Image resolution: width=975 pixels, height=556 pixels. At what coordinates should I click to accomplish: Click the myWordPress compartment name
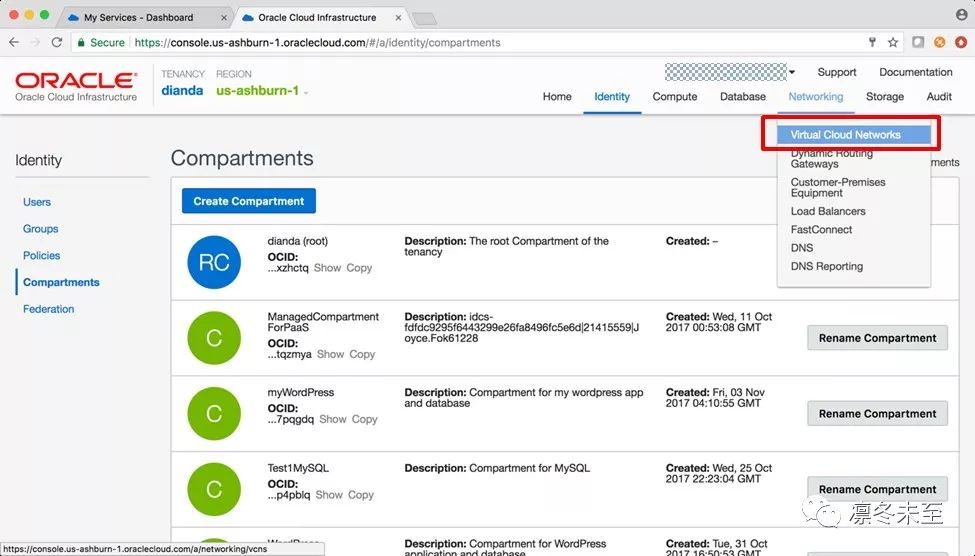pyautogui.click(x=301, y=392)
